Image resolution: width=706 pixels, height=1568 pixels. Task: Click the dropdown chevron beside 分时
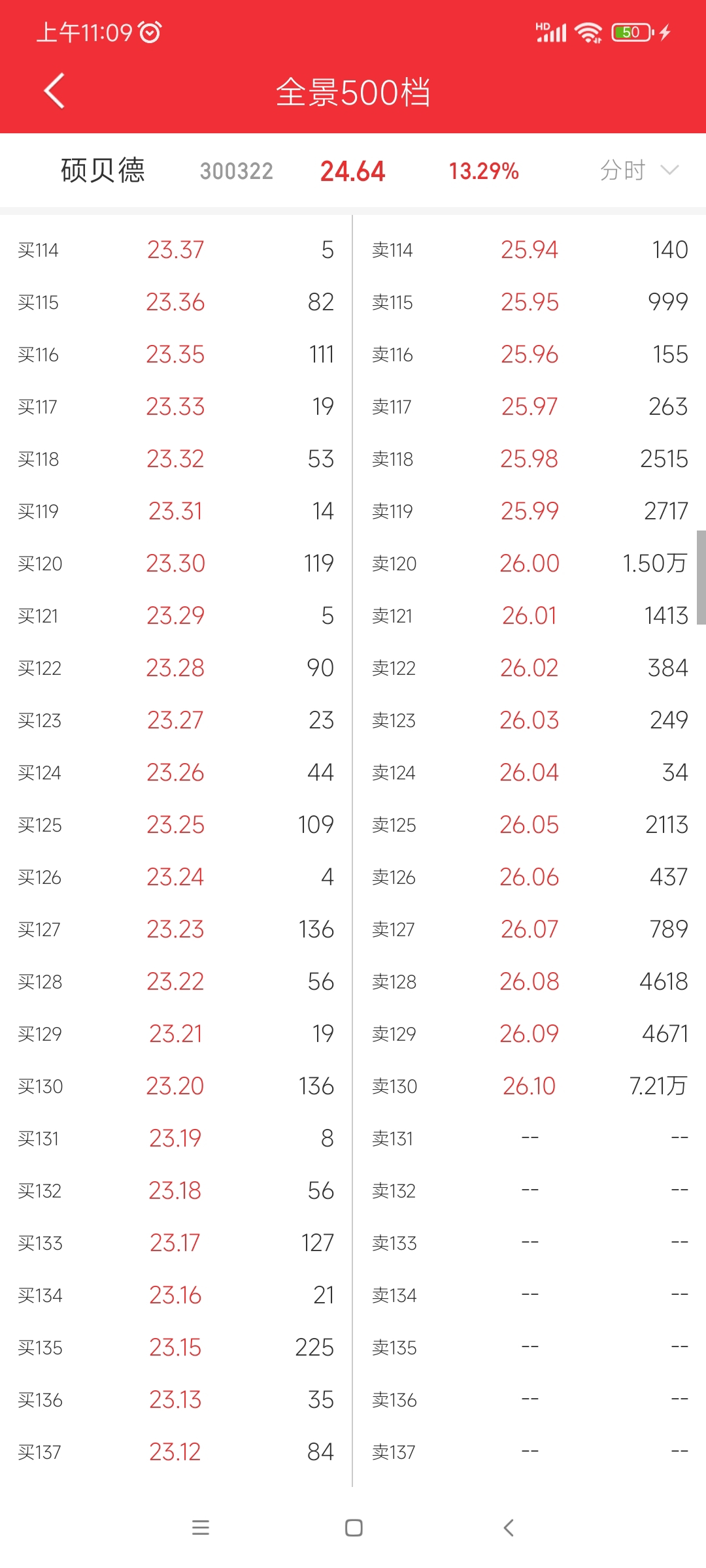pyautogui.click(x=669, y=171)
